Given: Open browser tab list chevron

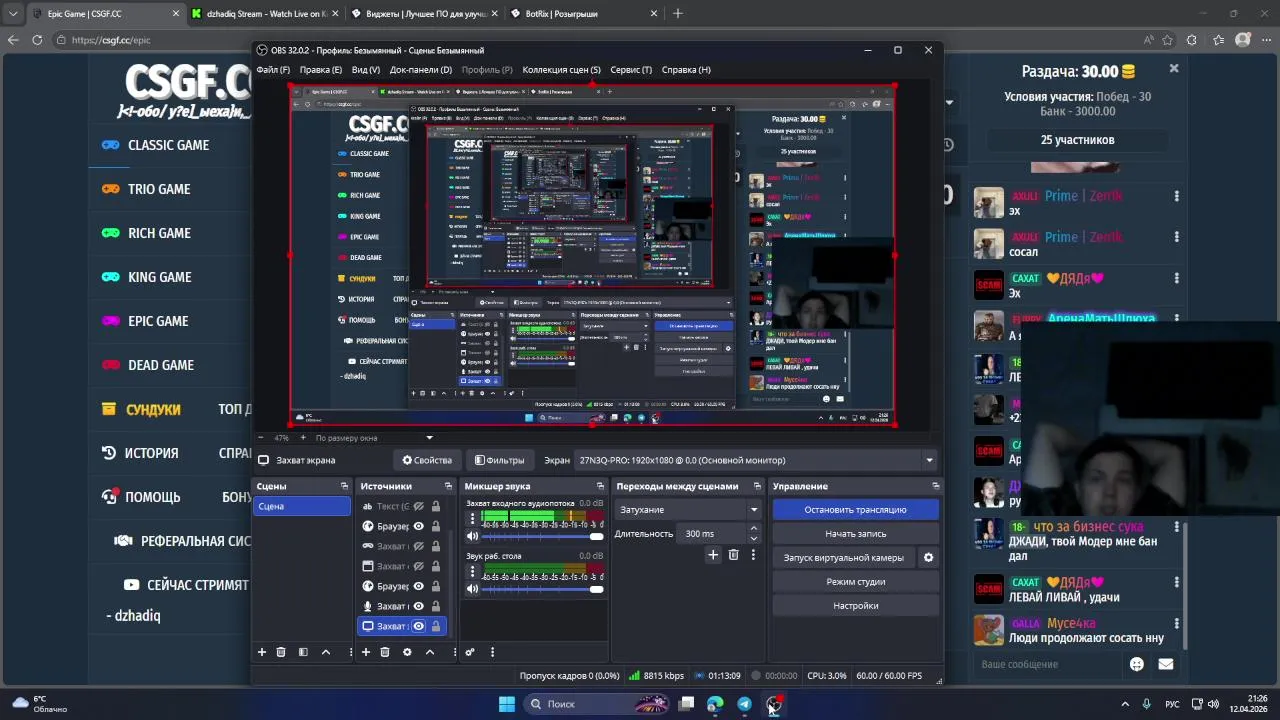Looking at the screenshot, I should pyautogui.click(x=12, y=13).
